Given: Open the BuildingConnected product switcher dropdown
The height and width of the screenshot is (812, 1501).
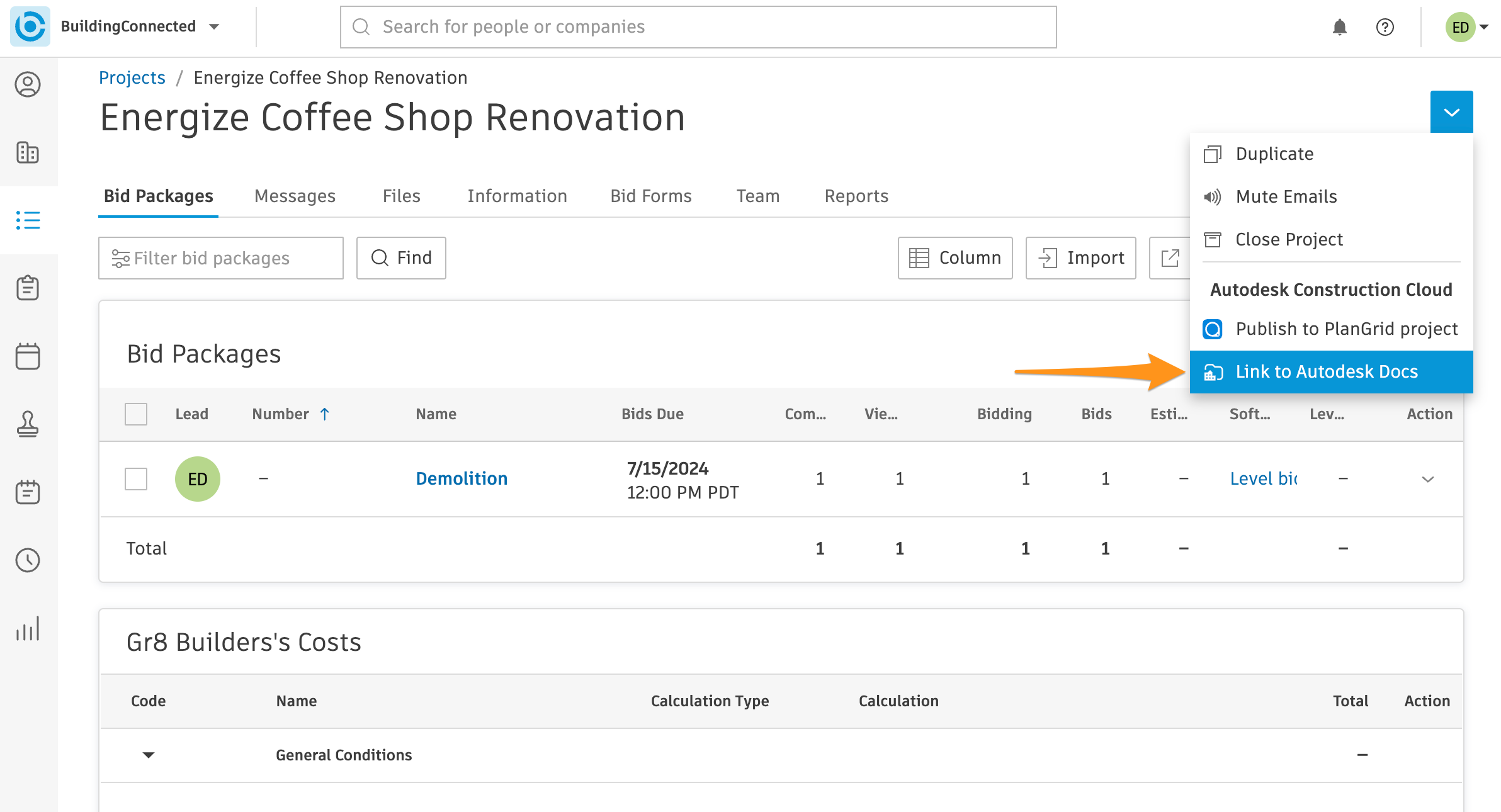Looking at the screenshot, I should (214, 26).
